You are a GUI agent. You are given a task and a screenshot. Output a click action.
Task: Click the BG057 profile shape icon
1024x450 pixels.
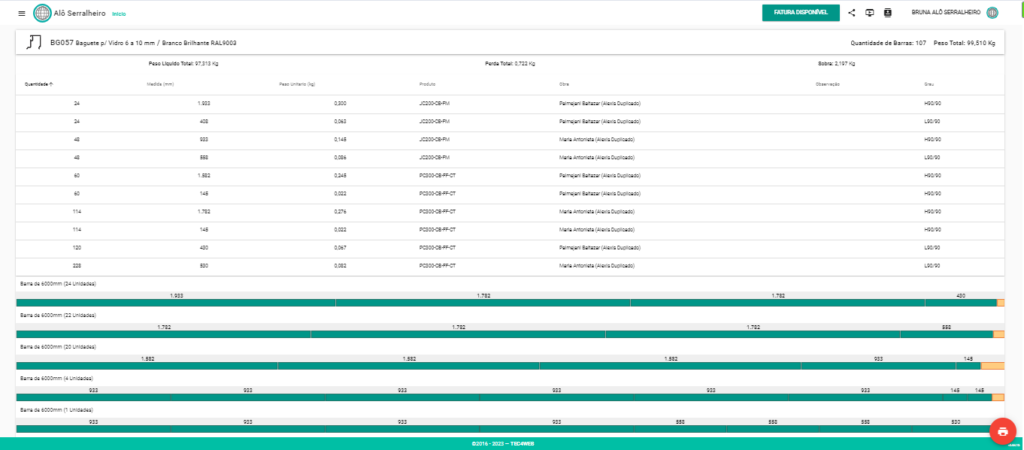pos(34,42)
